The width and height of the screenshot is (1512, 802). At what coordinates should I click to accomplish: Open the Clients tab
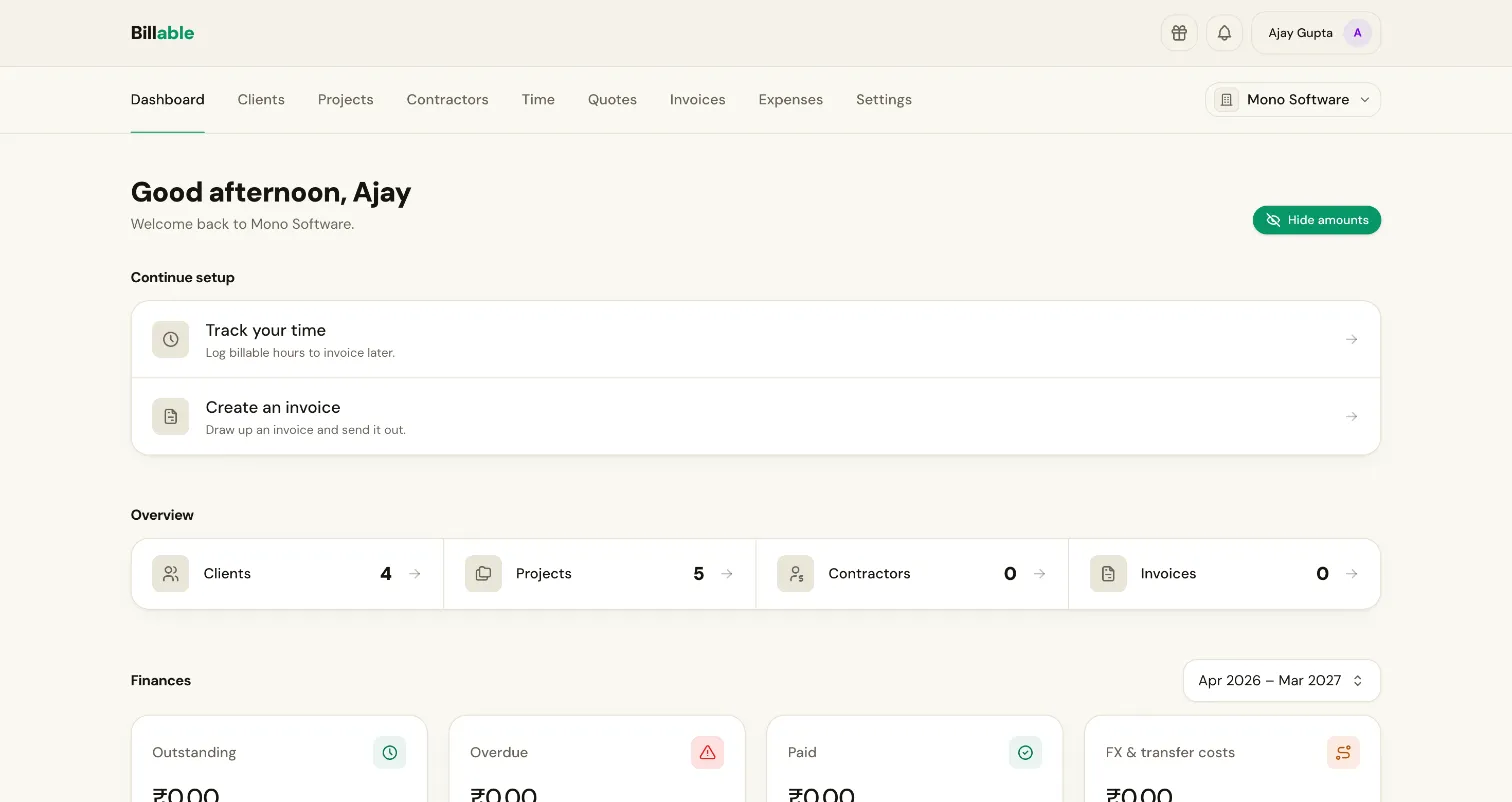coord(261,99)
